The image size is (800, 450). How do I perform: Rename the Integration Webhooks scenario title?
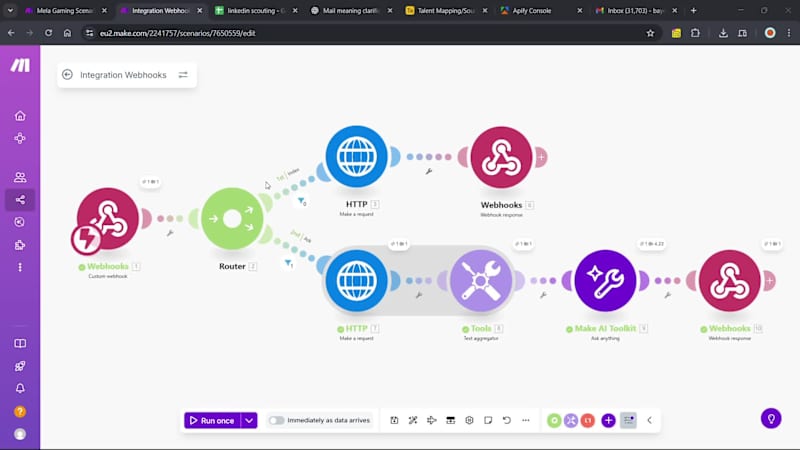pyautogui.click(x=123, y=75)
